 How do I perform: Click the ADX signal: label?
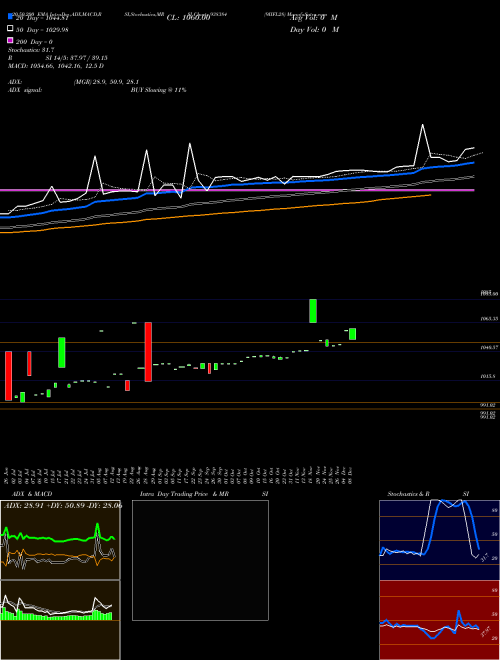[25, 90]
